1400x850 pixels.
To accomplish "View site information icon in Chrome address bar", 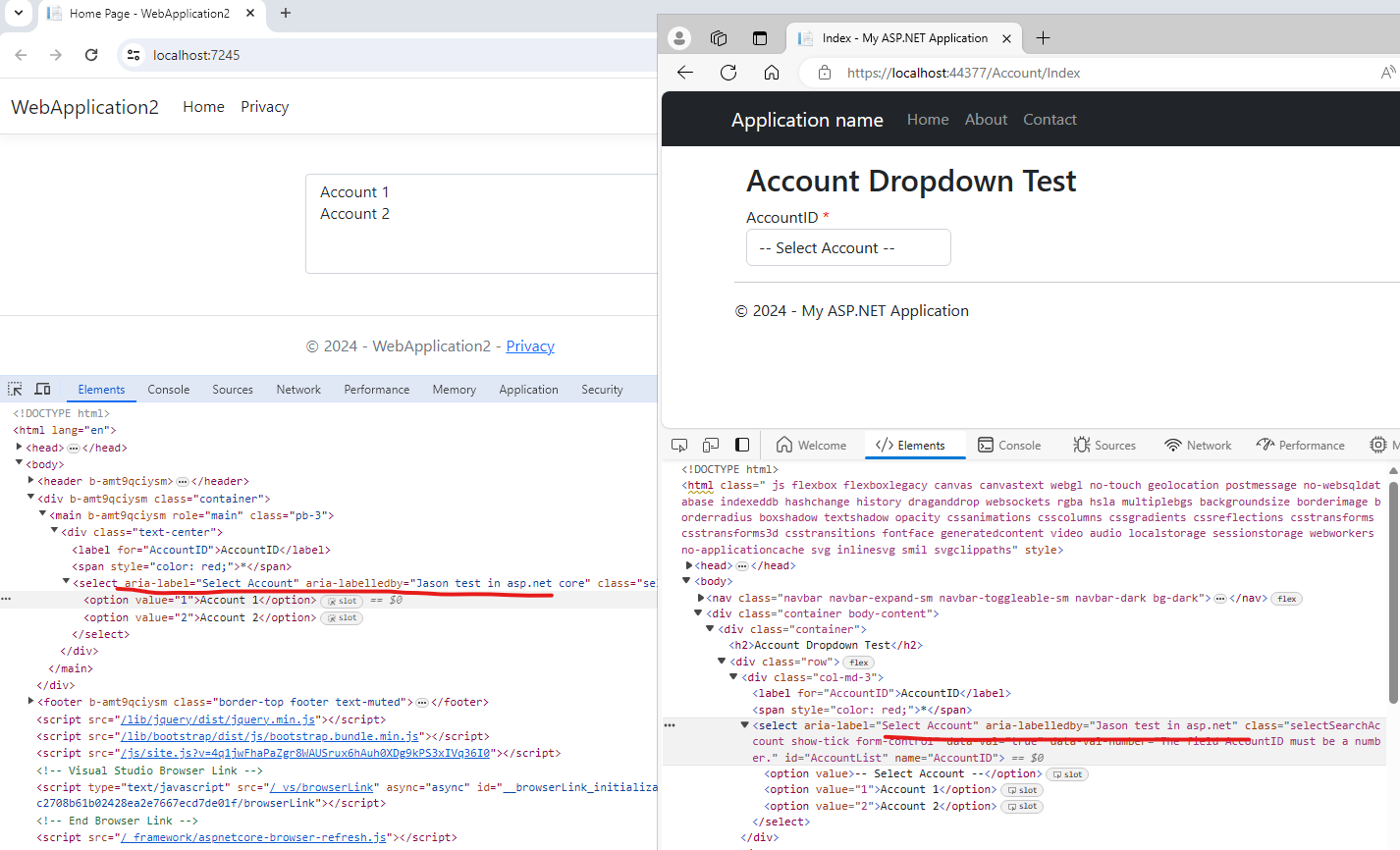I will tap(134, 55).
